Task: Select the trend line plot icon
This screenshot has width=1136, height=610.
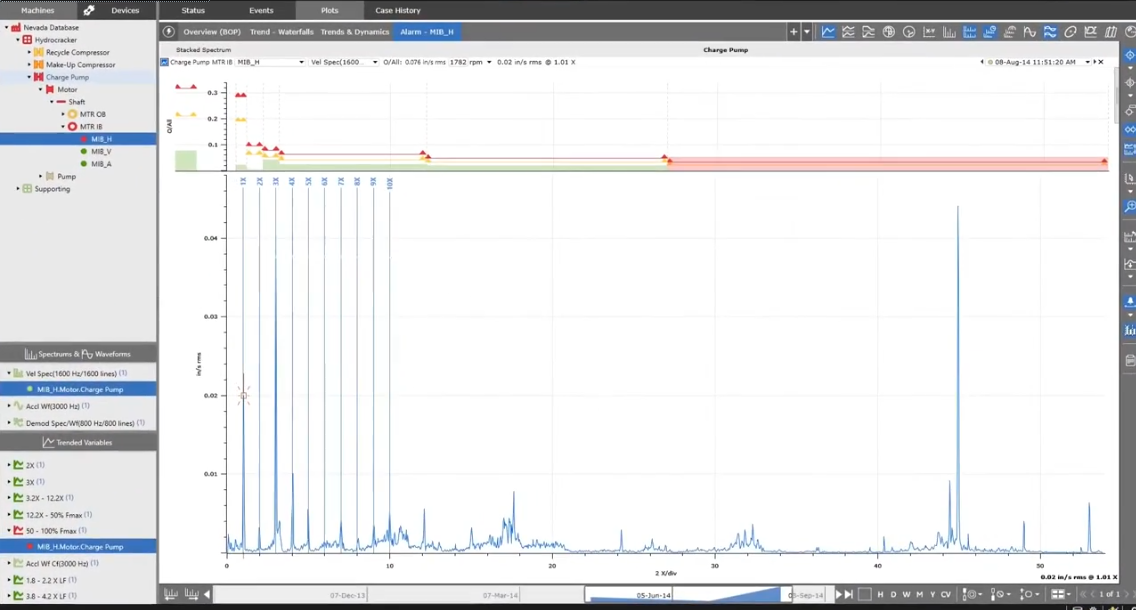Action: [x=828, y=32]
